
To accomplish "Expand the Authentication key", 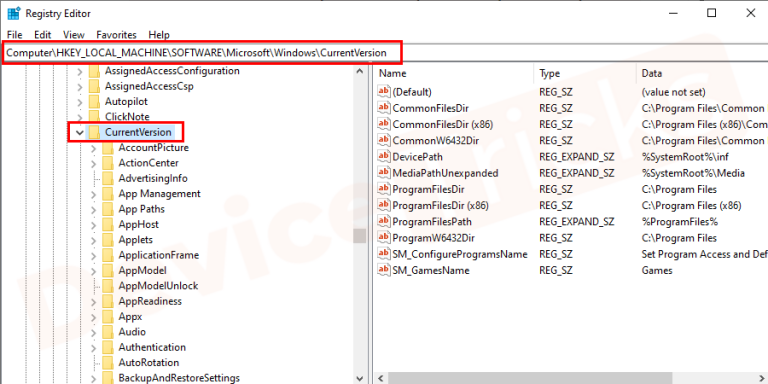I will click(94, 347).
